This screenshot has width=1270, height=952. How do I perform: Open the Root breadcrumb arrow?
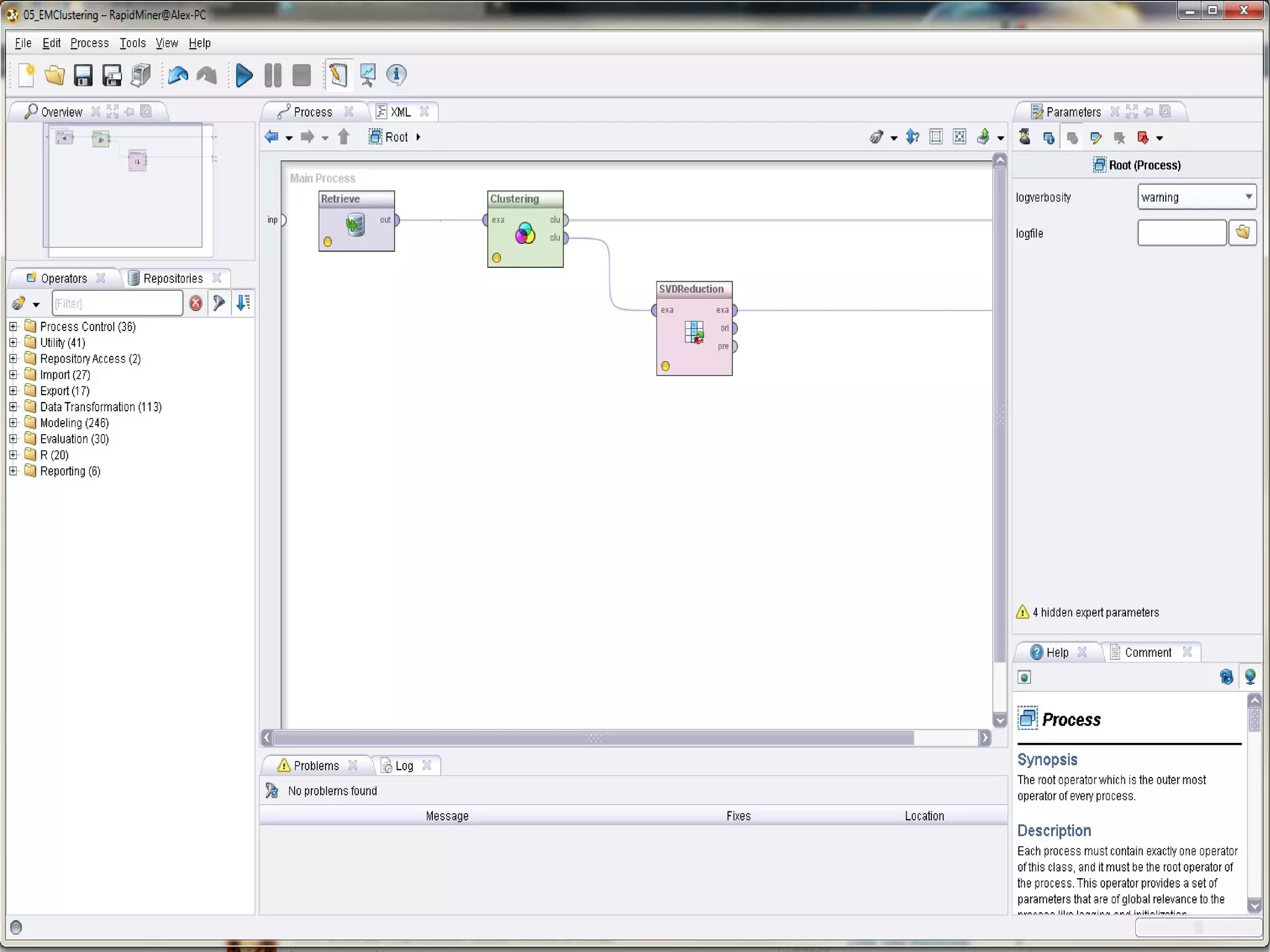(x=418, y=137)
